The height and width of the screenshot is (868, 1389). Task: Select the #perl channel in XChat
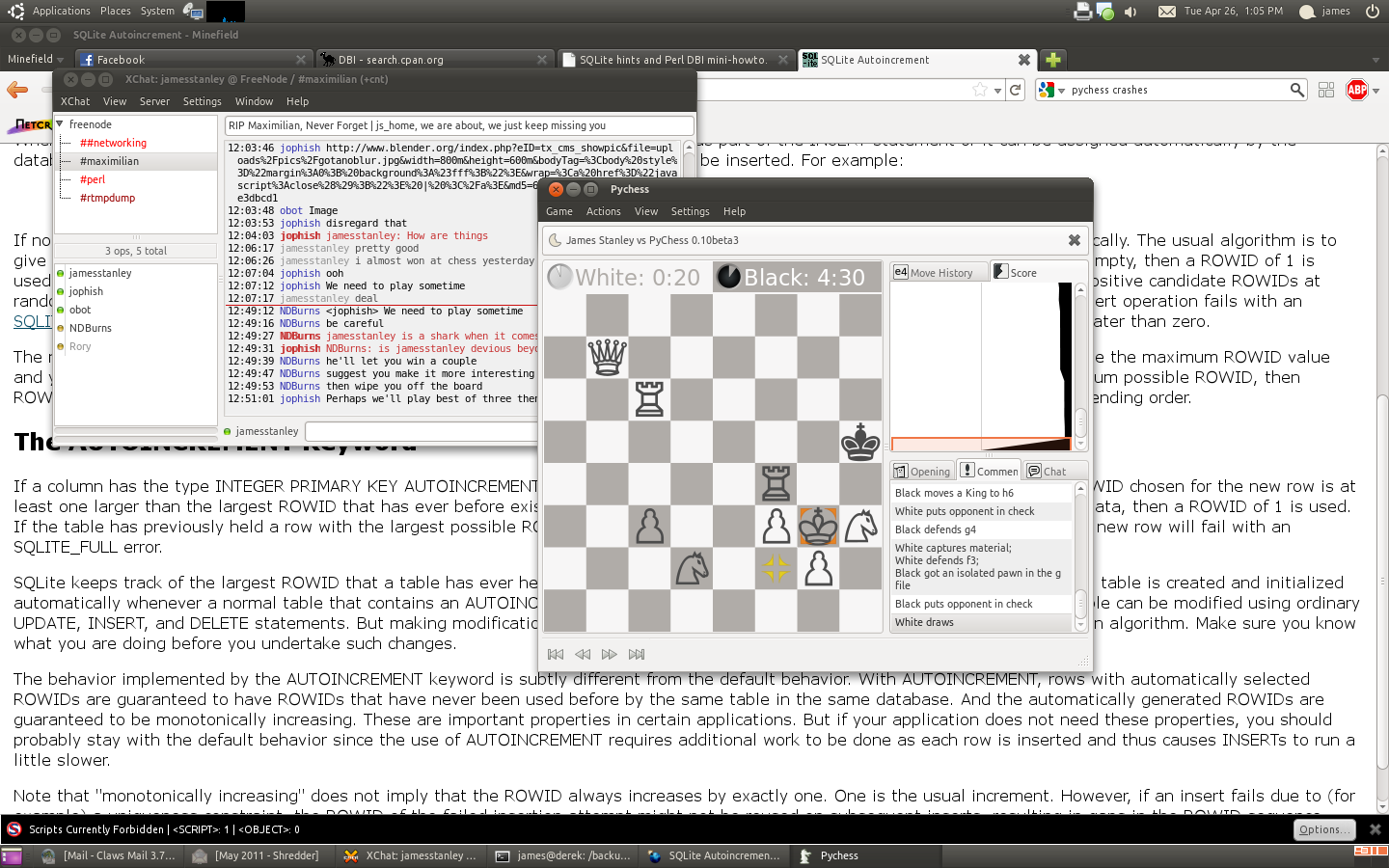(93, 179)
